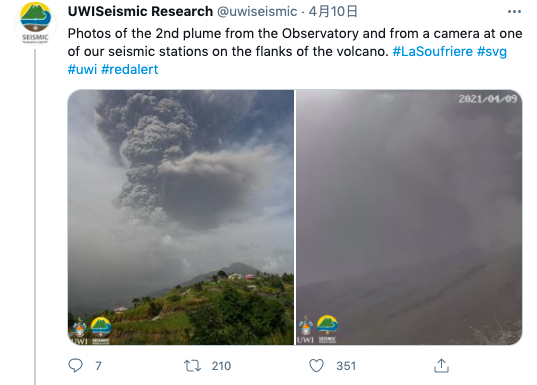
Task: Open the share tweet icon
Action: (441, 365)
